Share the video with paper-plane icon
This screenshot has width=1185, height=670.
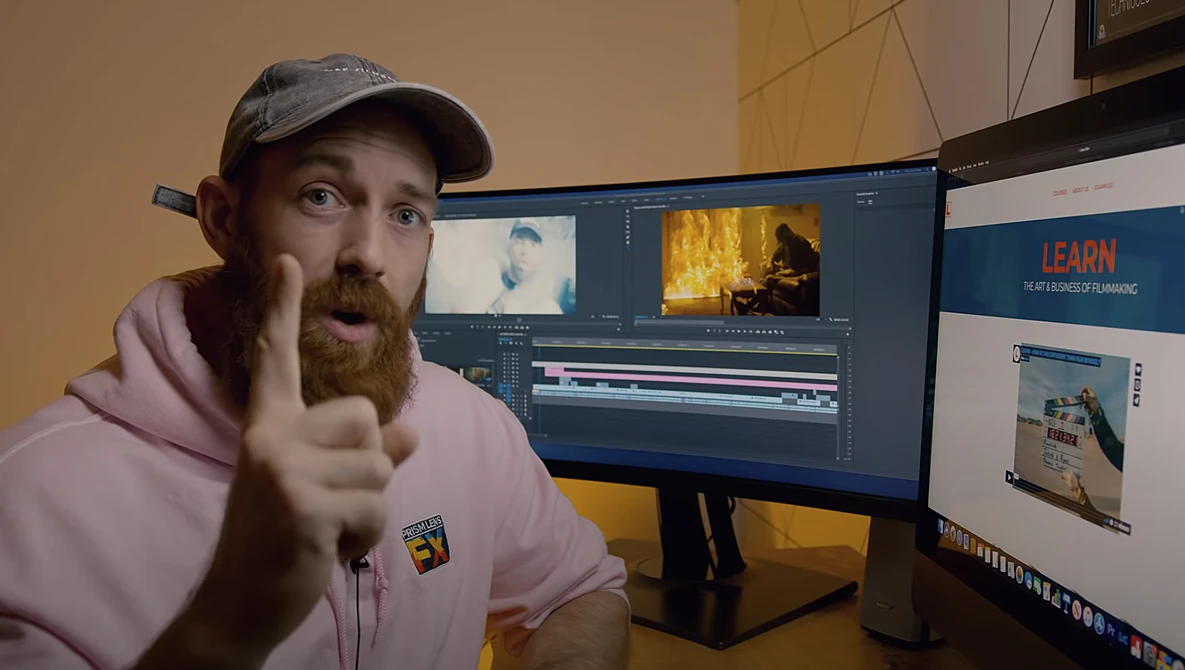1137,400
